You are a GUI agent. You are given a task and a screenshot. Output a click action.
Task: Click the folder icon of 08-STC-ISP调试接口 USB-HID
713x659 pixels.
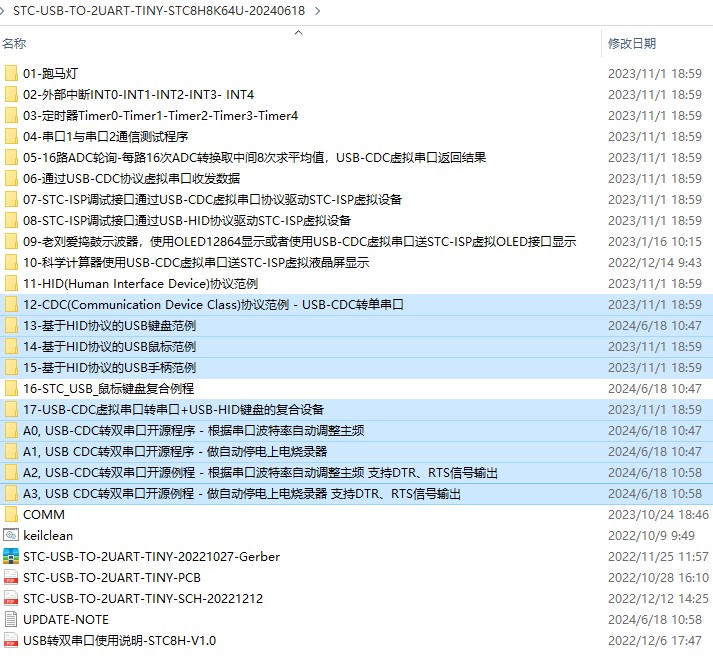pos(11,221)
